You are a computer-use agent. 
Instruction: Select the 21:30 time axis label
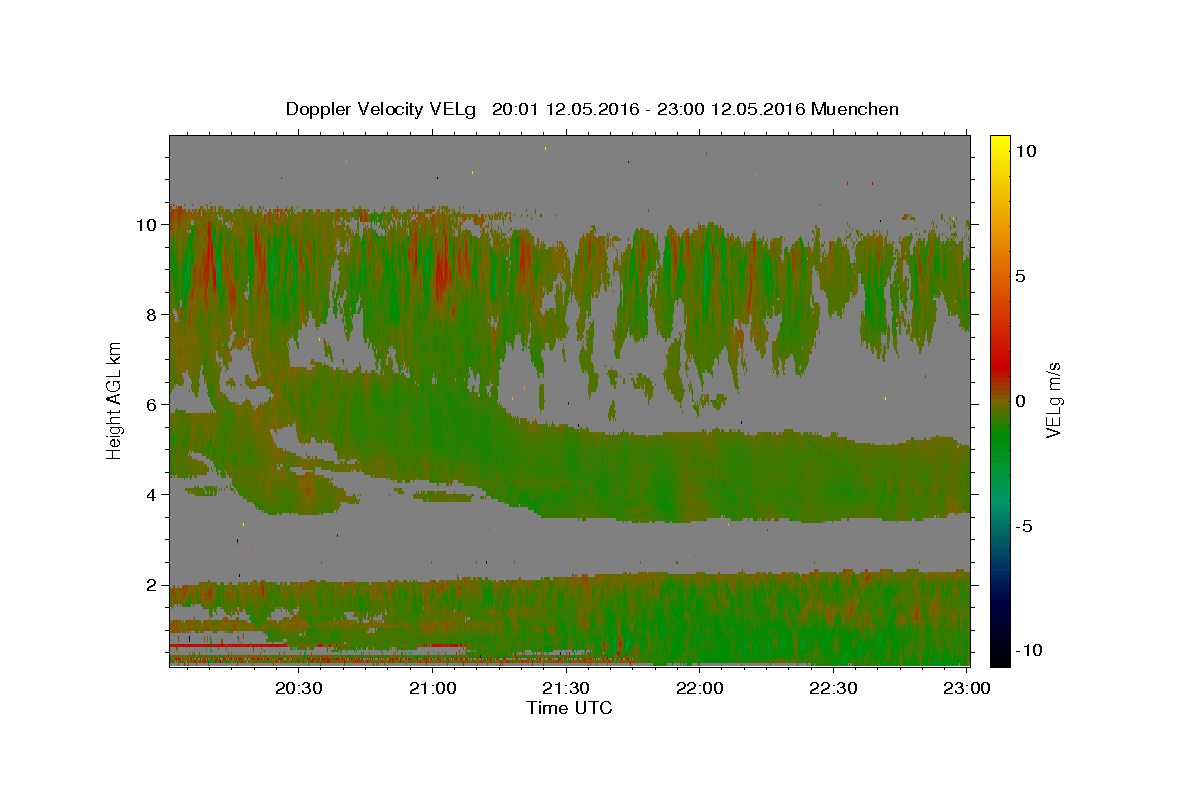click(x=566, y=688)
